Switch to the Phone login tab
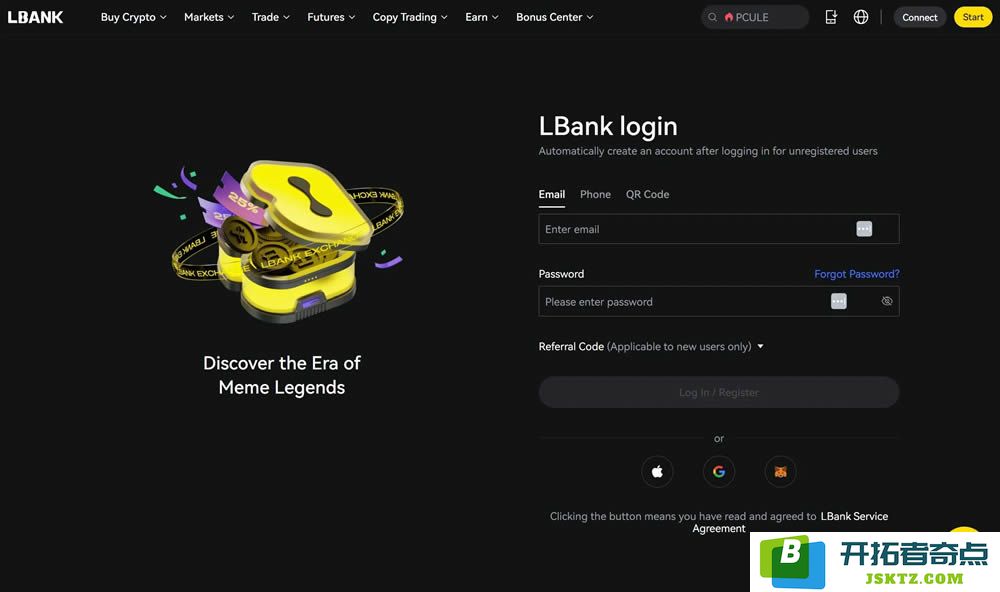Image resolution: width=1000 pixels, height=592 pixels. click(595, 195)
